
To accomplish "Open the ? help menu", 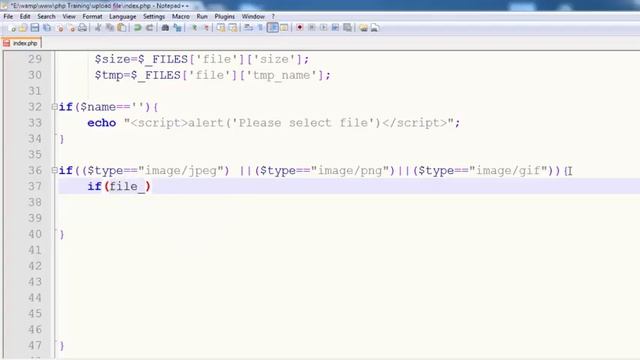I will click(x=273, y=16).
